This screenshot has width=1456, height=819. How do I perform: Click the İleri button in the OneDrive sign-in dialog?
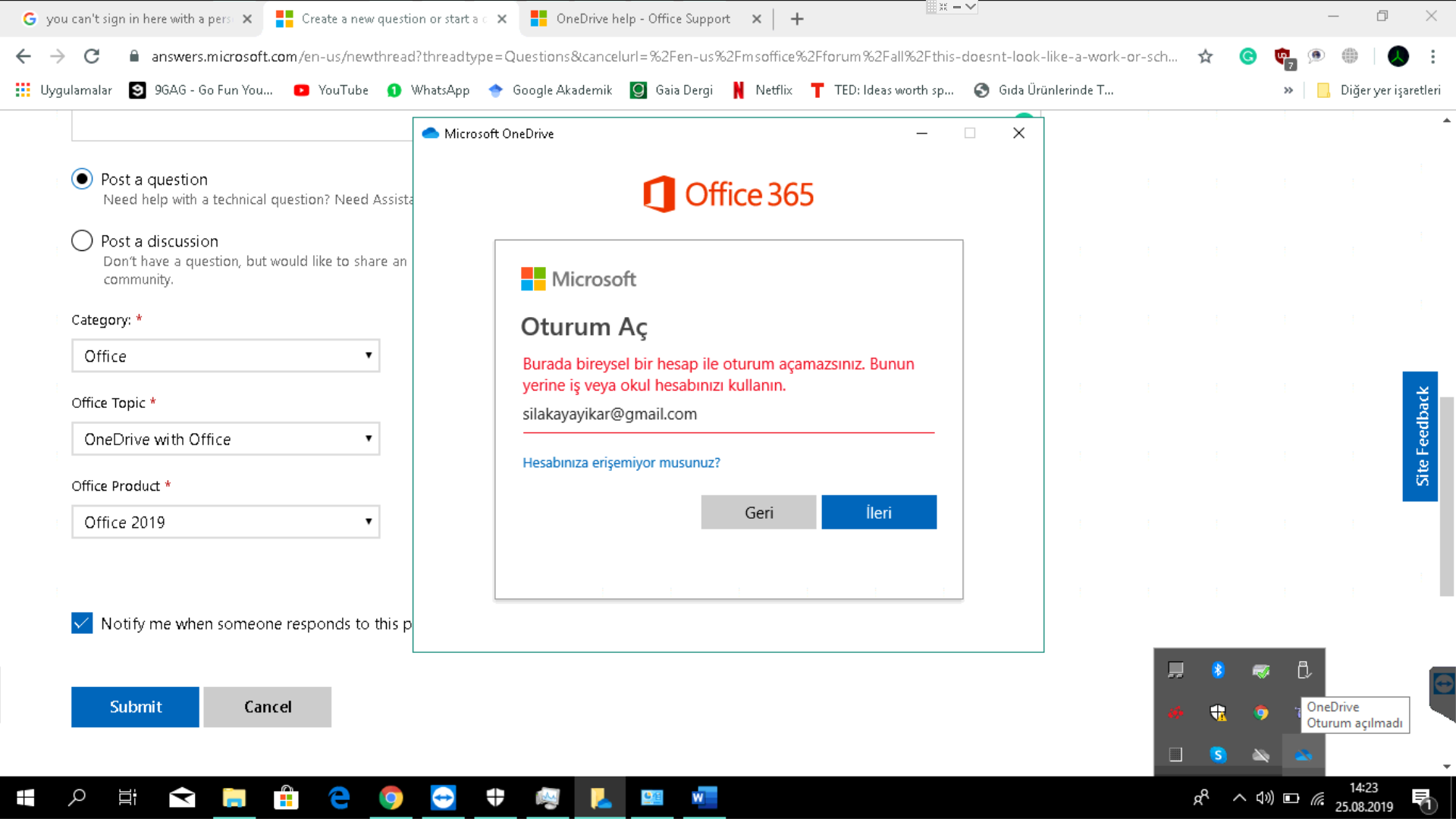coord(879,513)
